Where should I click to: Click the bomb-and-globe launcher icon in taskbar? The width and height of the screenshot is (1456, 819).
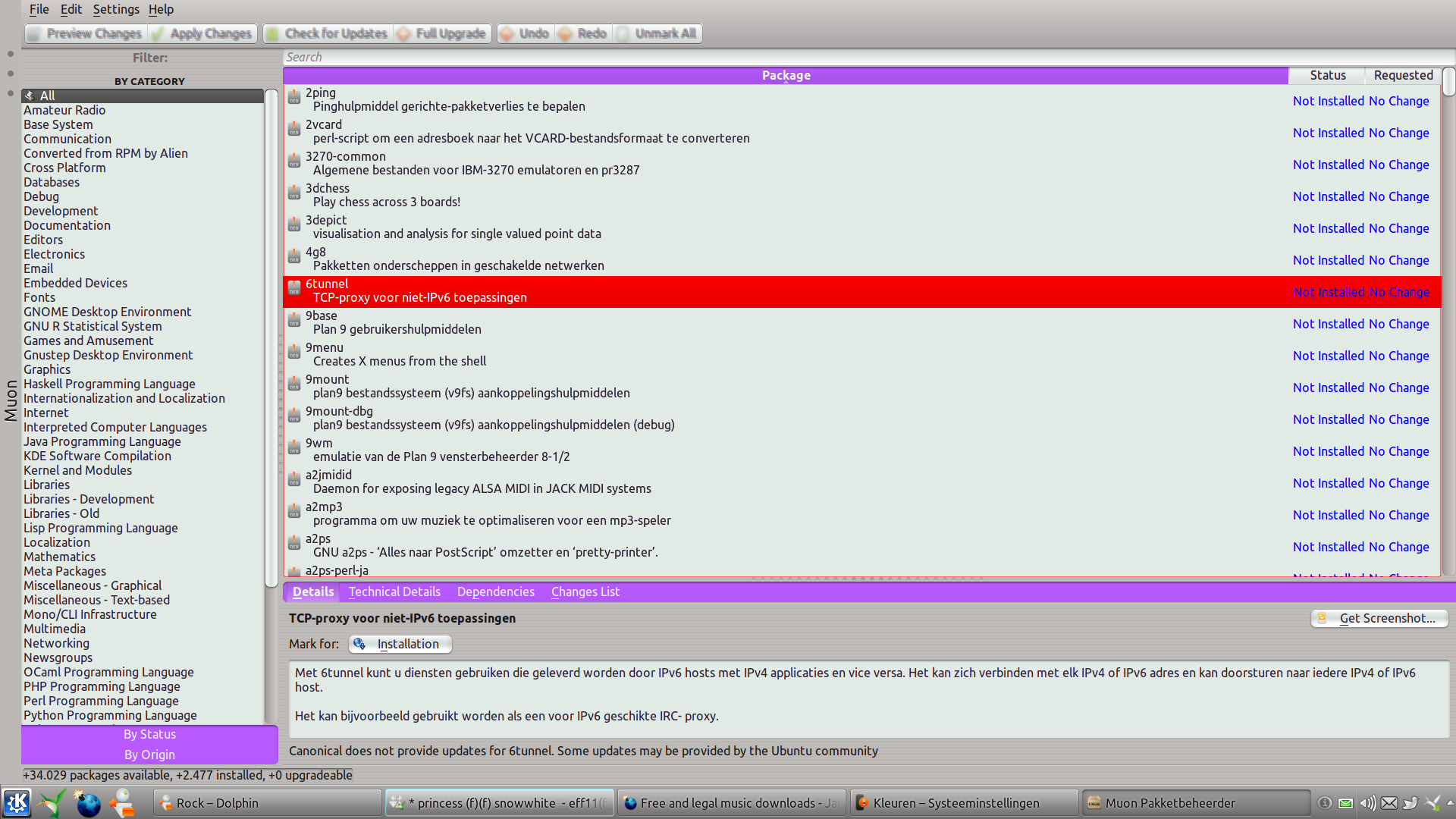86,802
